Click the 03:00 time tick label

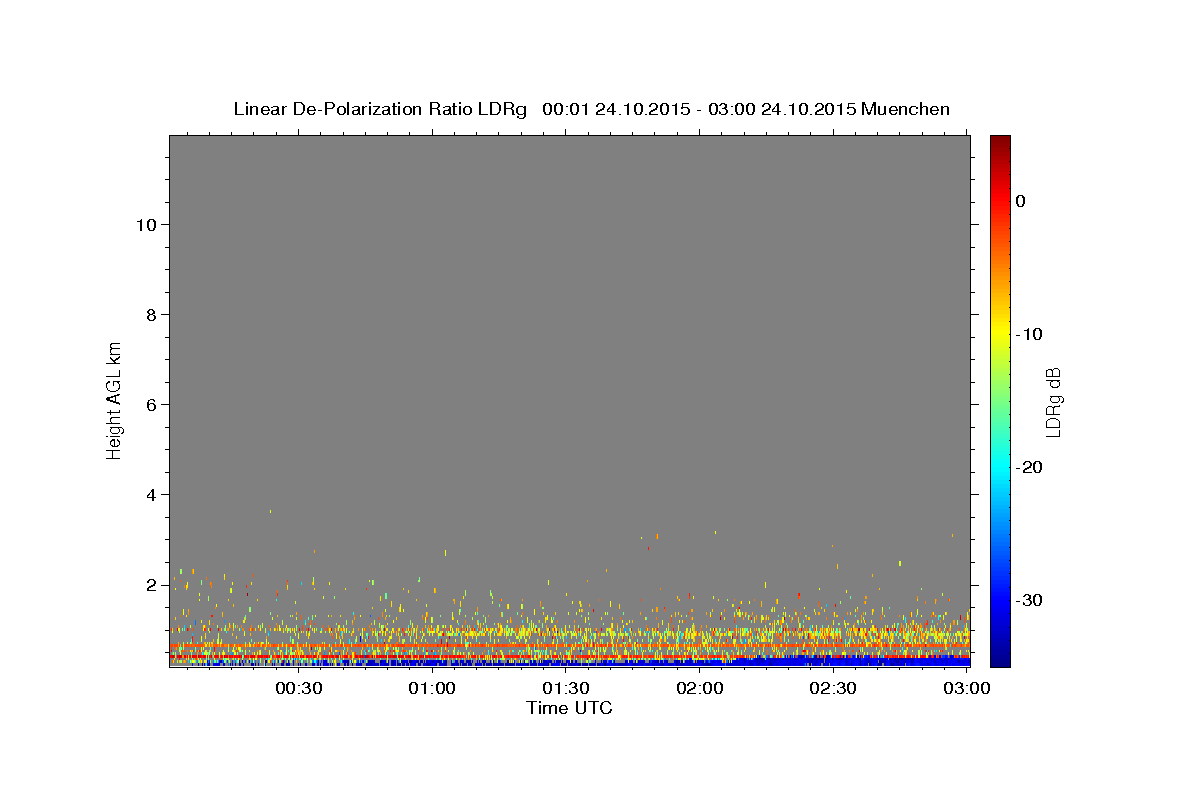click(967, 688)
